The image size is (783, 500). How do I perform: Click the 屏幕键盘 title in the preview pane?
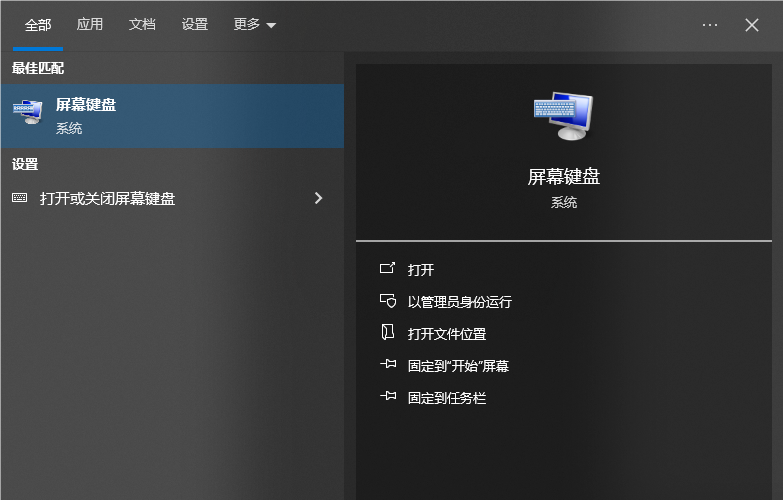pos(564,177)
